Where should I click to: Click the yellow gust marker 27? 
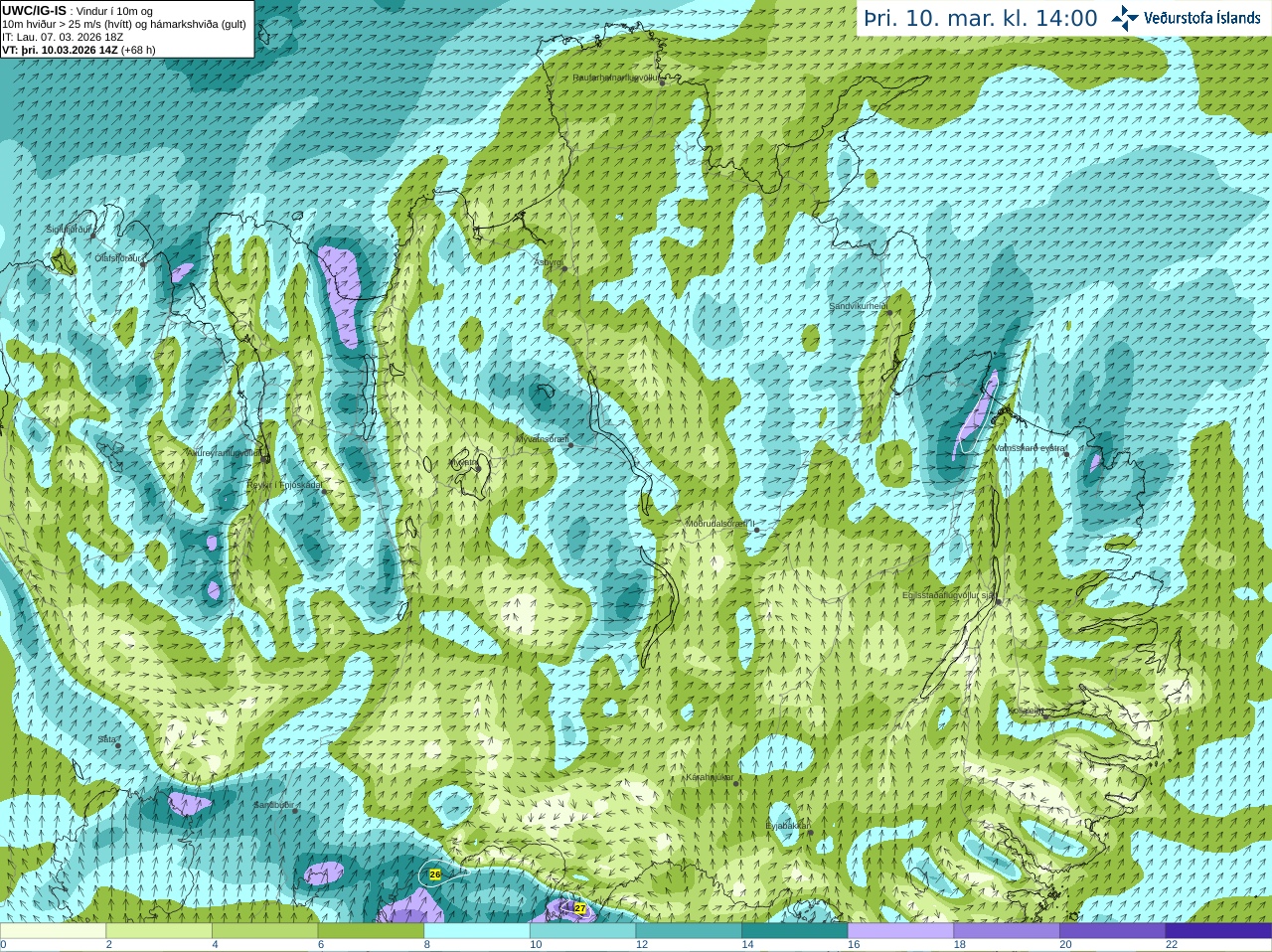[x=580, y=908]
